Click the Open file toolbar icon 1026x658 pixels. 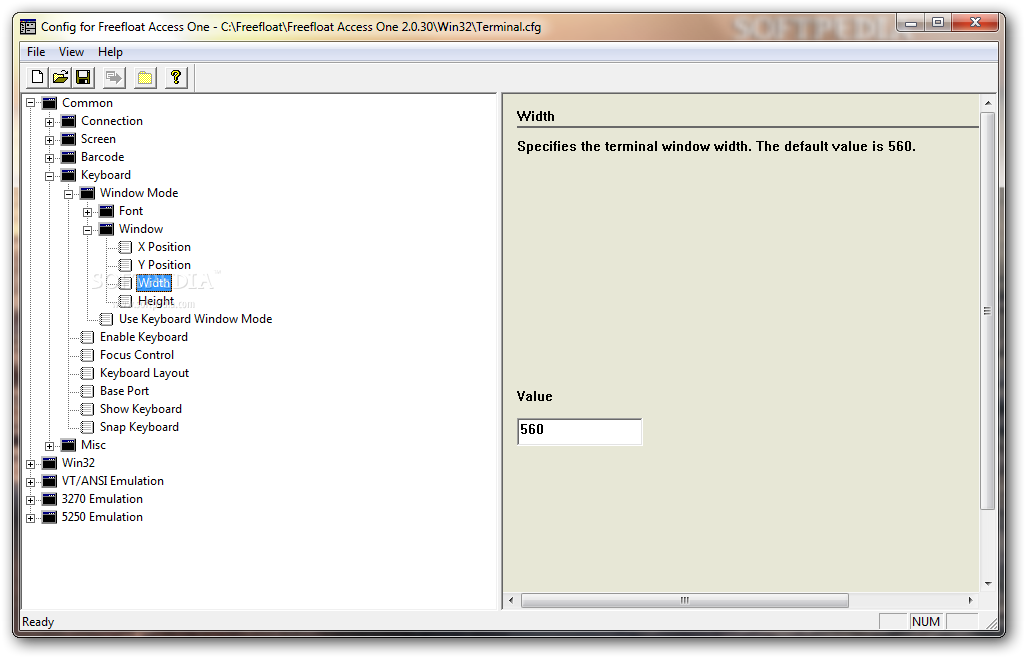point(60,78)
